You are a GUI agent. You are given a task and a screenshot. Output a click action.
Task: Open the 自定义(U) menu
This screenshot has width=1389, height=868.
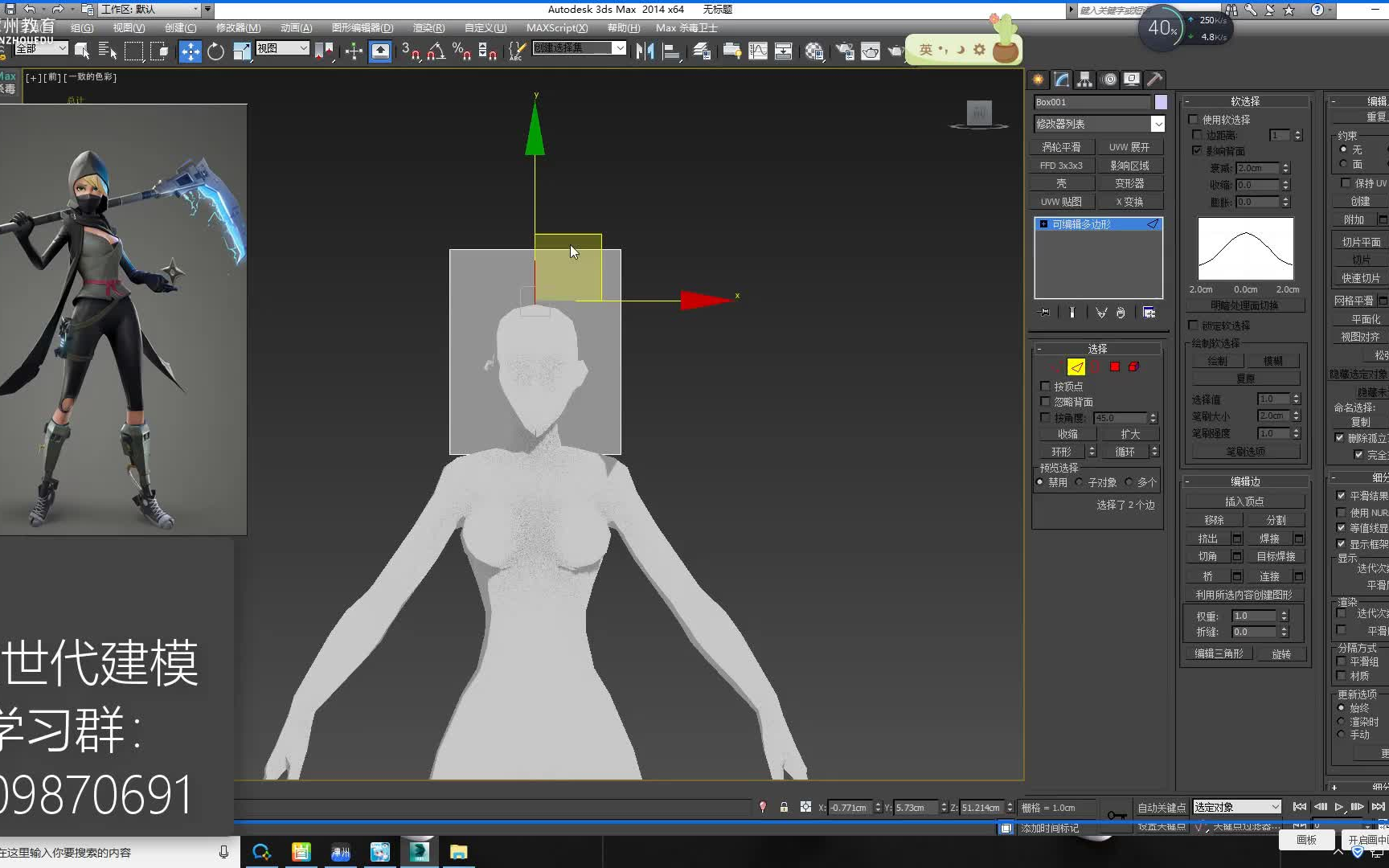click(x=486, y=27)
